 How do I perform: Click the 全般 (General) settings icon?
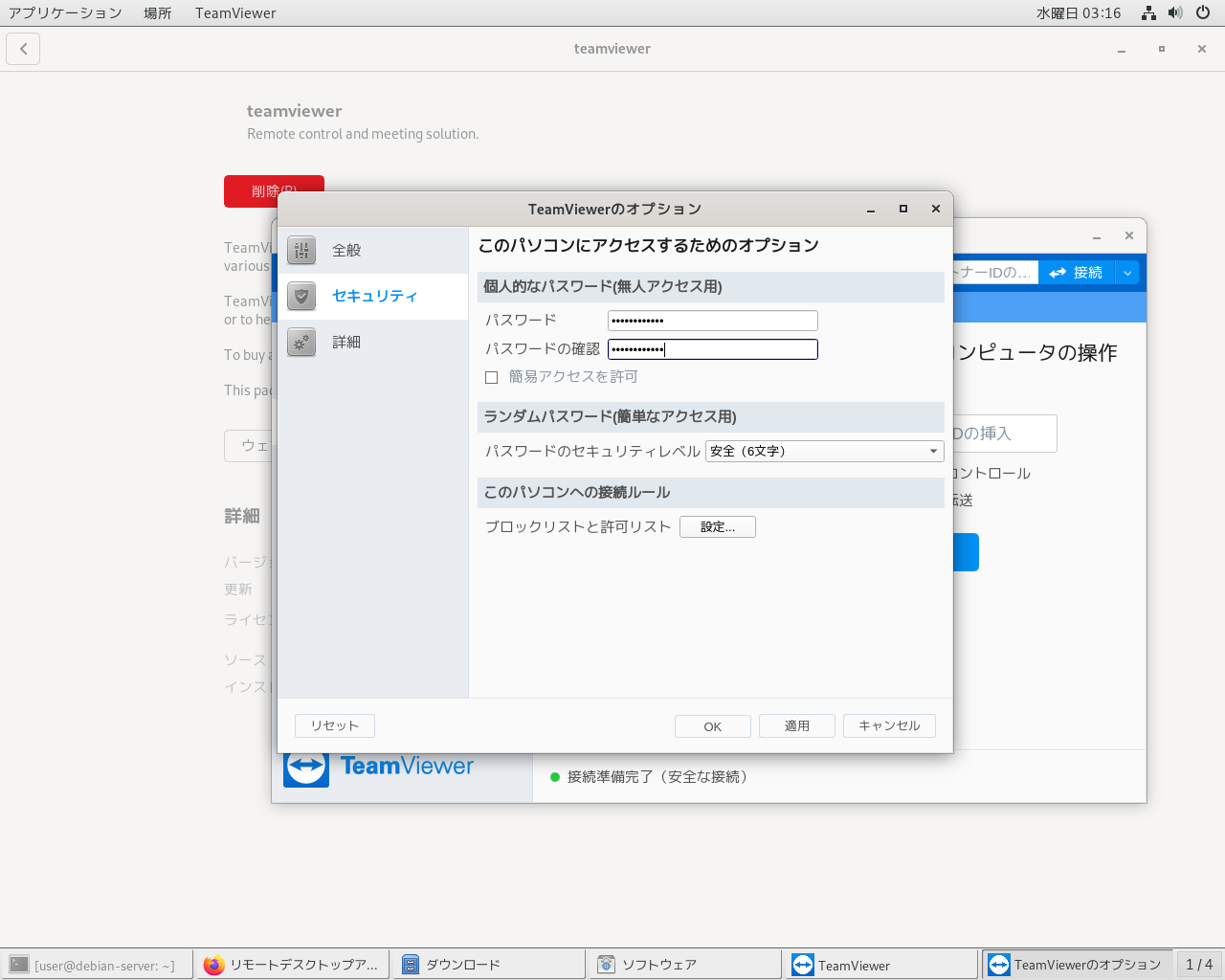click(301, 251)
